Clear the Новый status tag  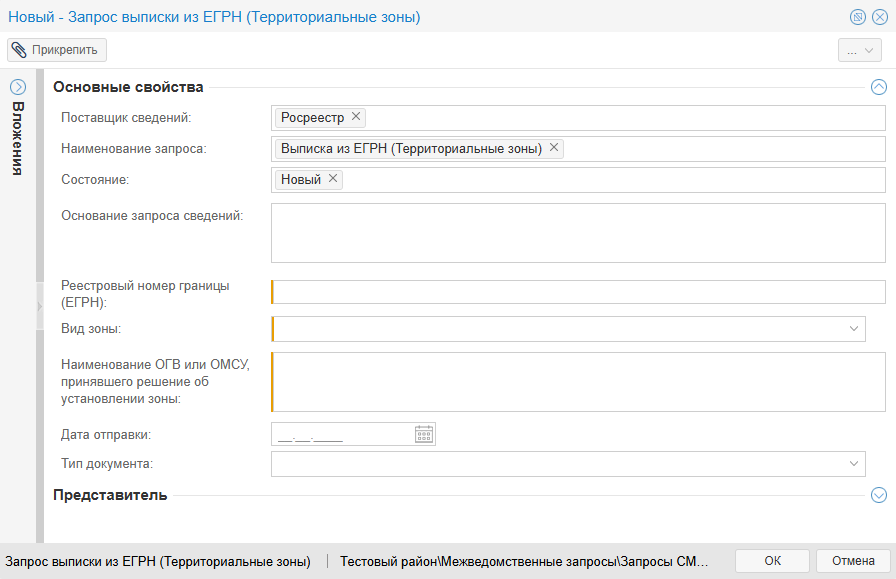tap(333, 179)
